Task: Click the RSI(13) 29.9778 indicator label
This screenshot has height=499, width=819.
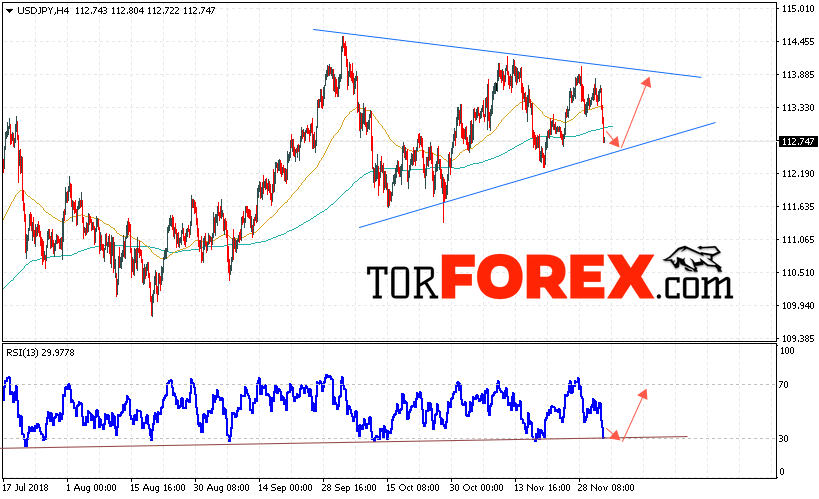Action: click(40, 353)
